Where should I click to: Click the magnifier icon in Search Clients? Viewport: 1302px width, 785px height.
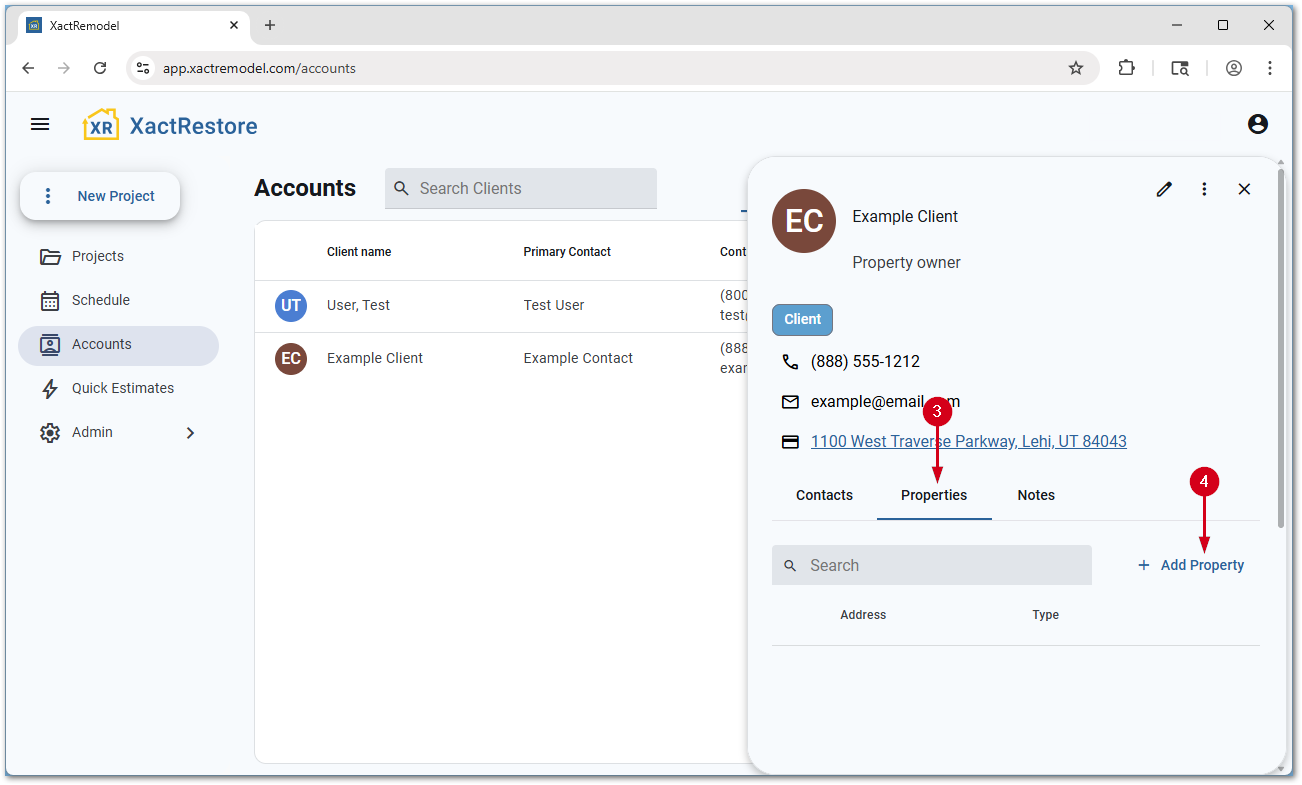[401, 188]
